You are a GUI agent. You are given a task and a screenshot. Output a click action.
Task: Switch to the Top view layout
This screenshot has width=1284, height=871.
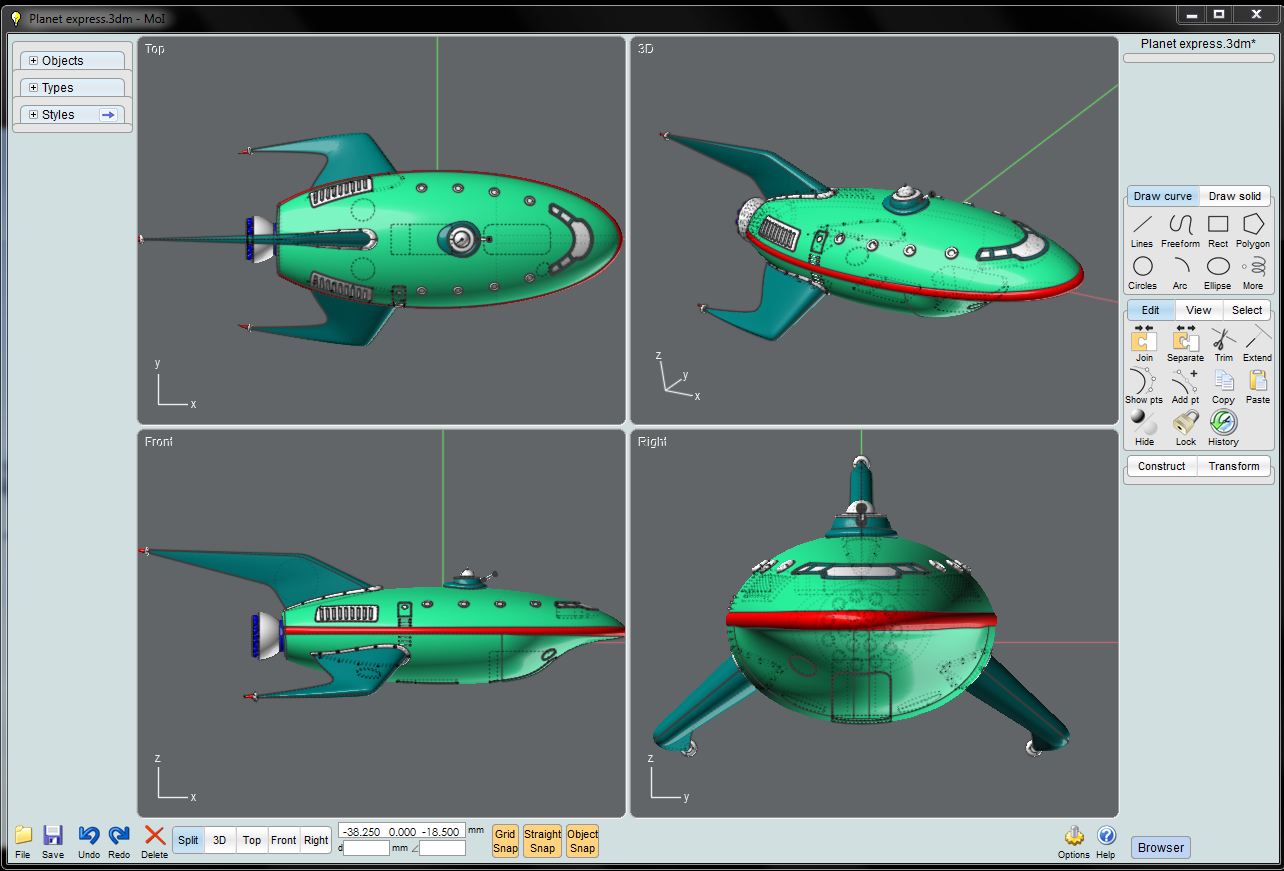(x=252, y=840)
